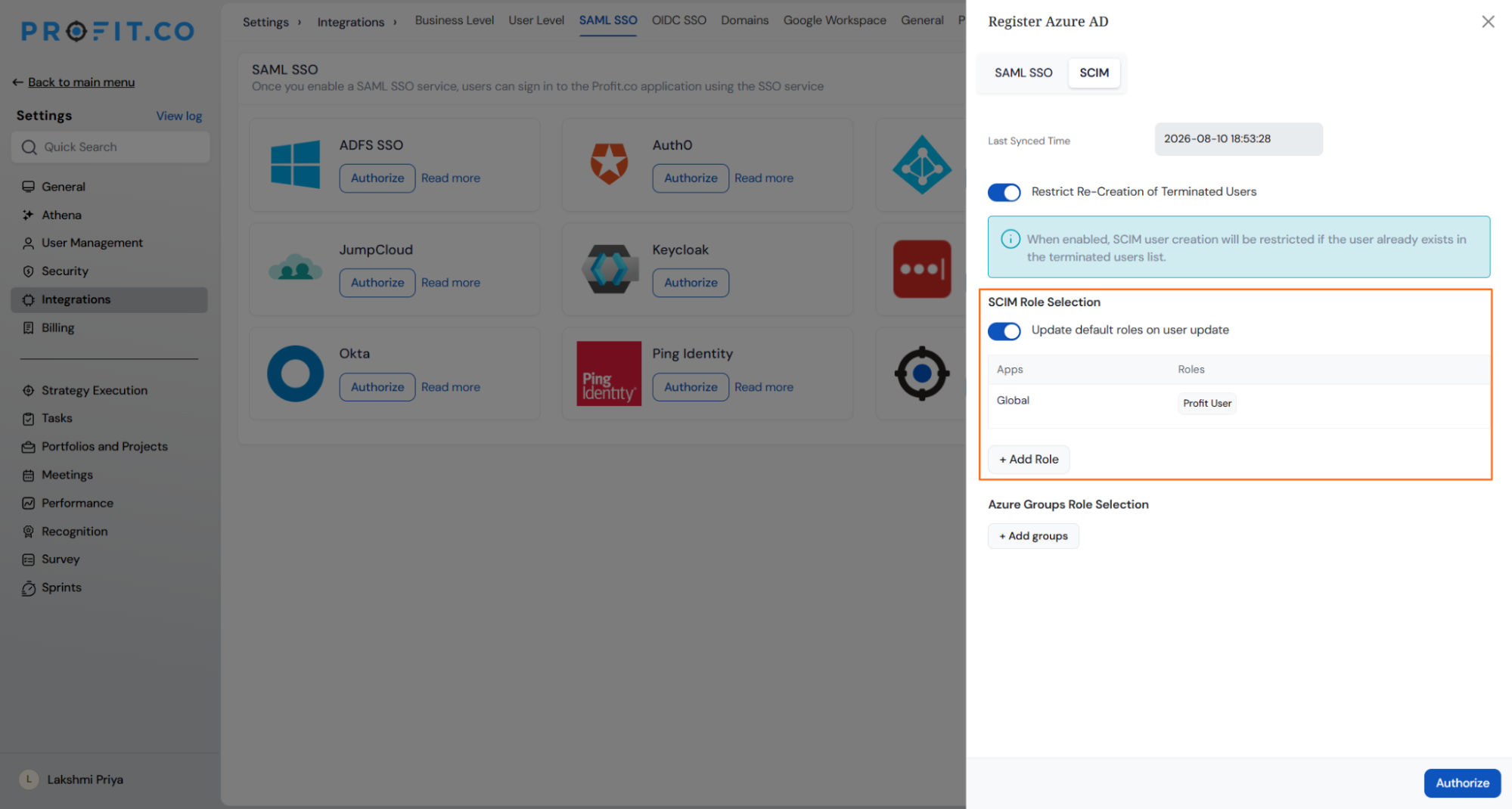Open the Google Workspace tab

click(x=834, y=20)
